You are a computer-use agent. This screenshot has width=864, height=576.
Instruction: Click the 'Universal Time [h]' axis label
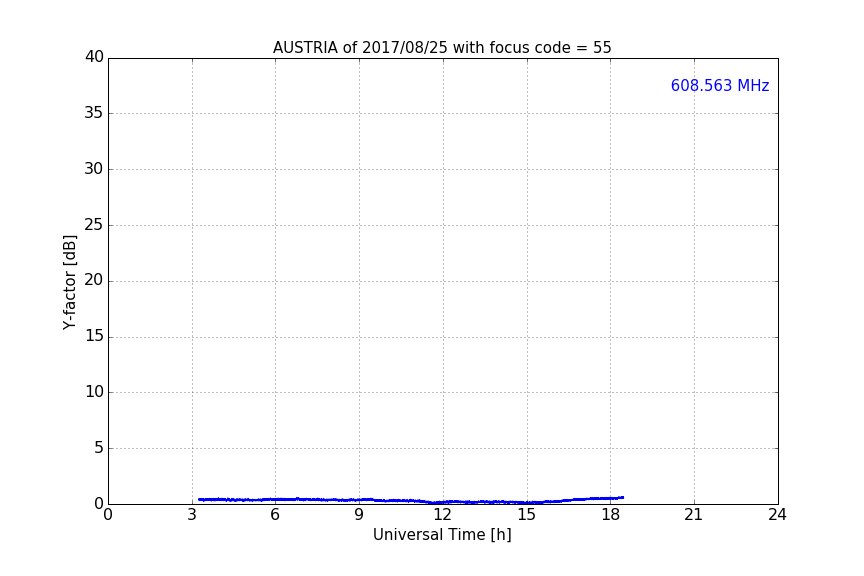442,535
